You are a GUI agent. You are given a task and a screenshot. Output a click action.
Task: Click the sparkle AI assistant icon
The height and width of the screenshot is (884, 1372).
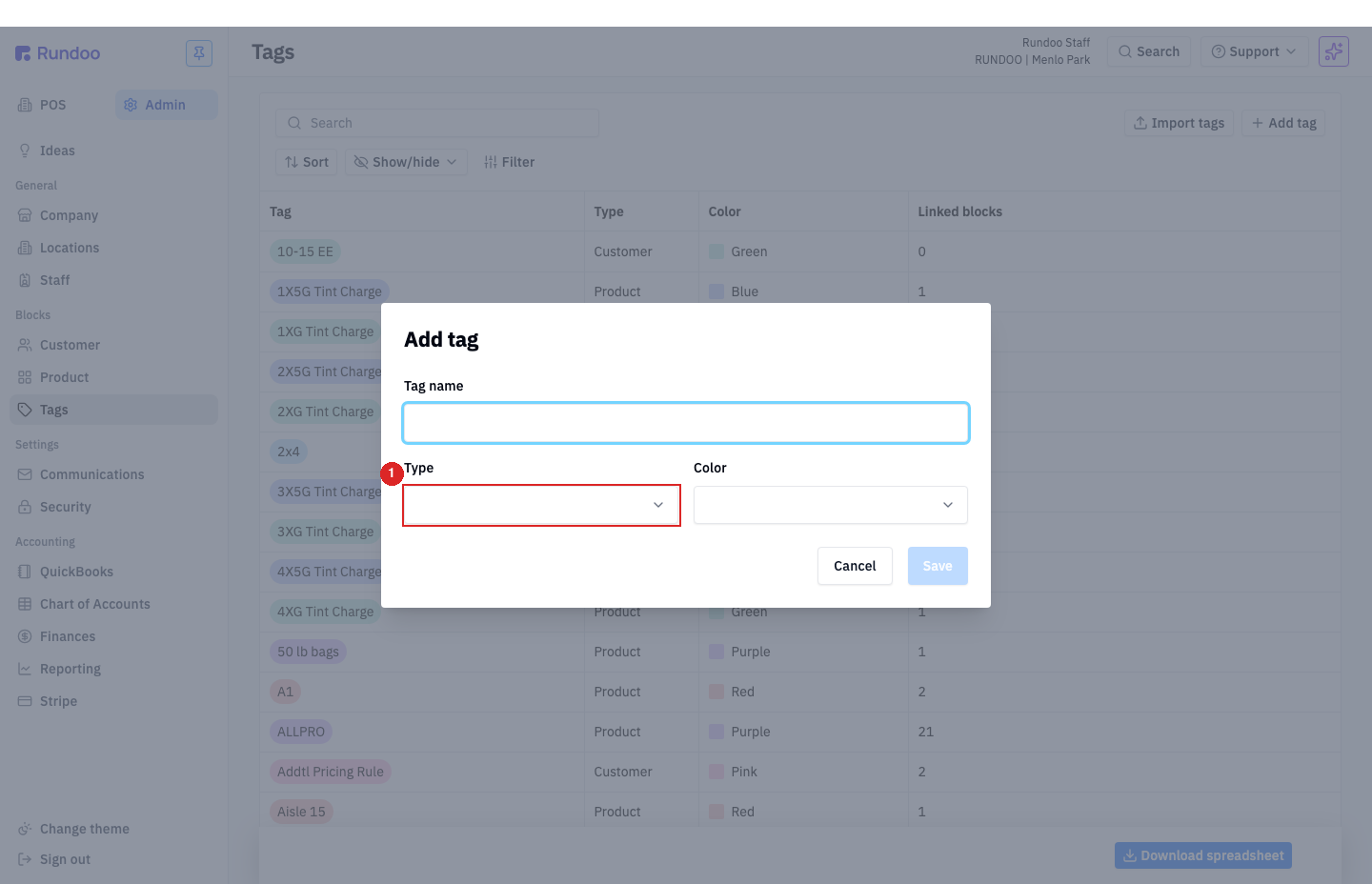(1334, 51)
